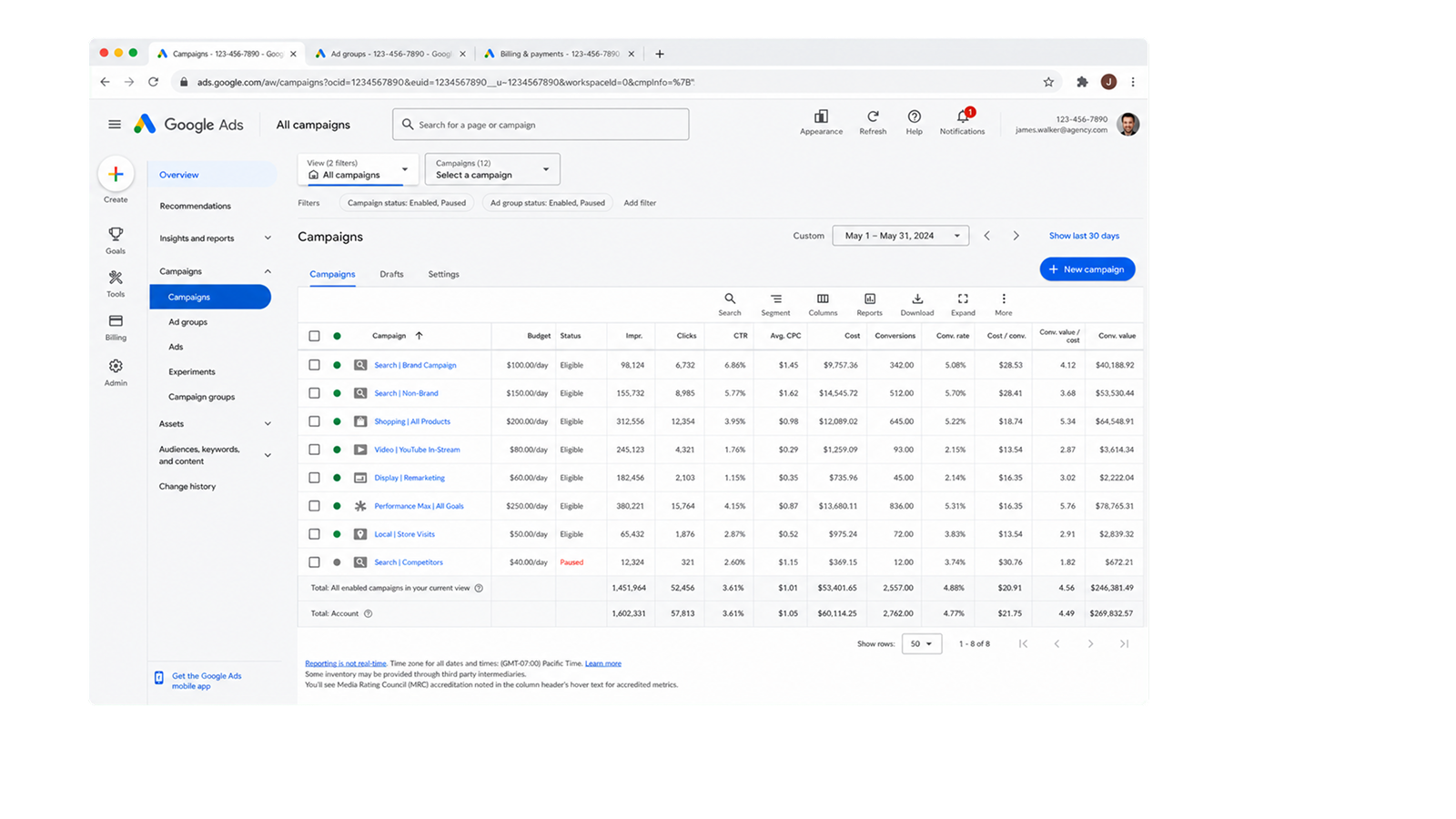Screen dimensions: 1456x819
Task: Open Tools in the left rail
Action: tap(116, 283)
